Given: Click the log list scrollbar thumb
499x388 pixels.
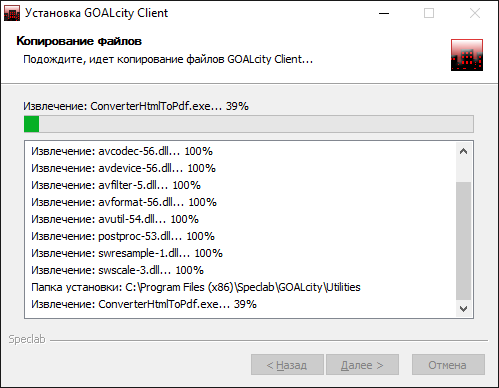Looking at the screenshot, I should [x=463, y=241].
